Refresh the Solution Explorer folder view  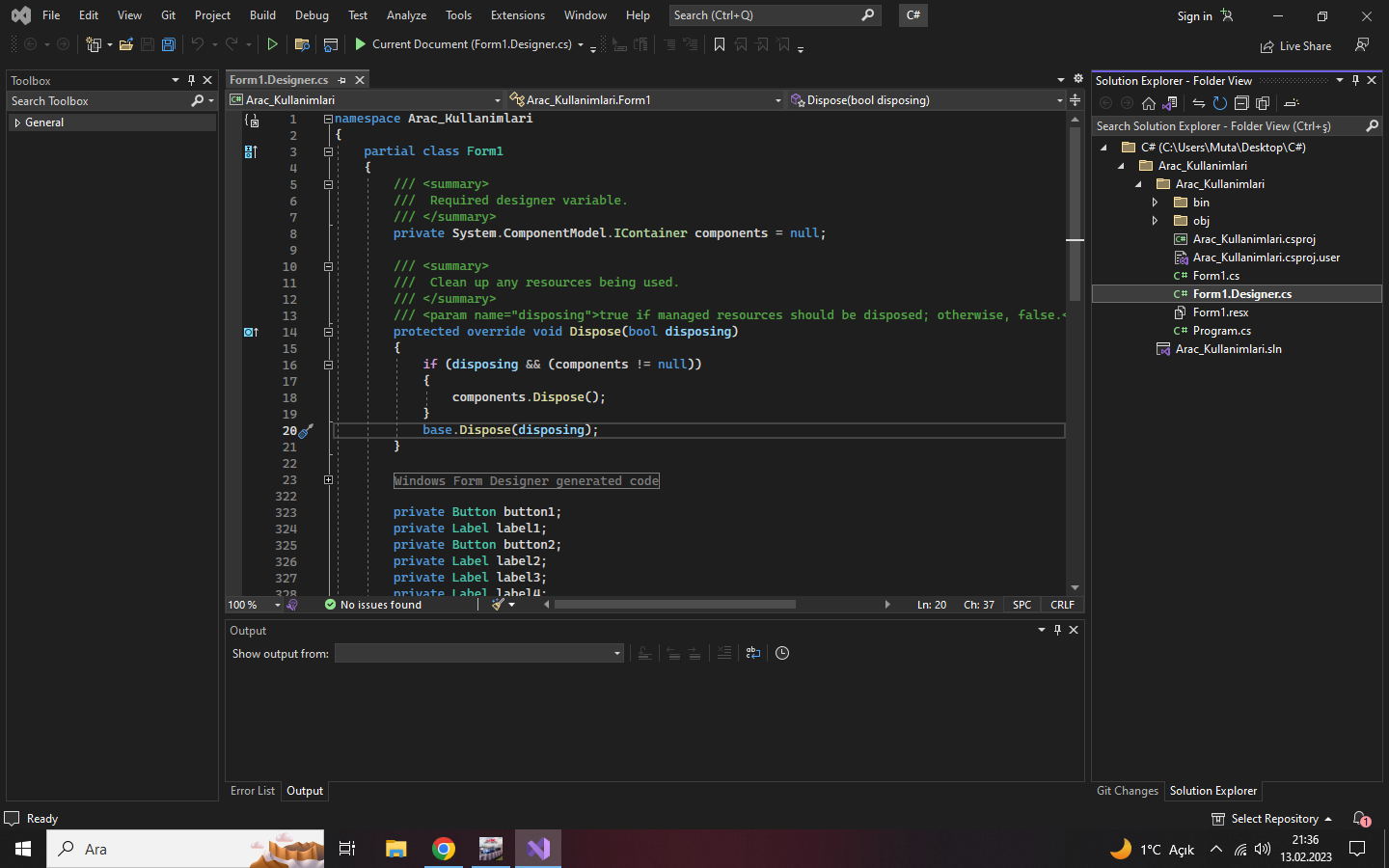(1219, 103)
